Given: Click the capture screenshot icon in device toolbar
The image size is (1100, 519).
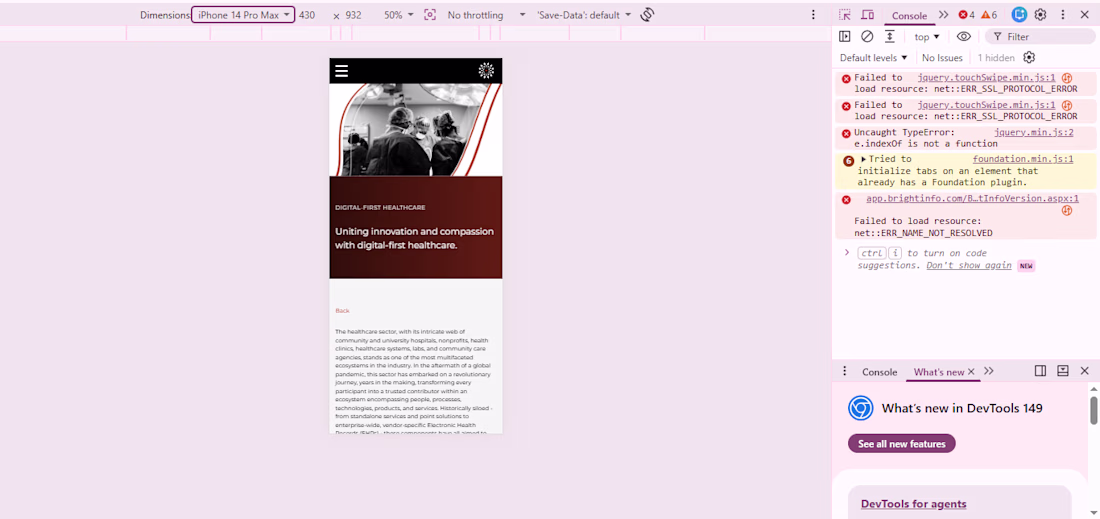Looking at the screenshot, I should 430,15.
